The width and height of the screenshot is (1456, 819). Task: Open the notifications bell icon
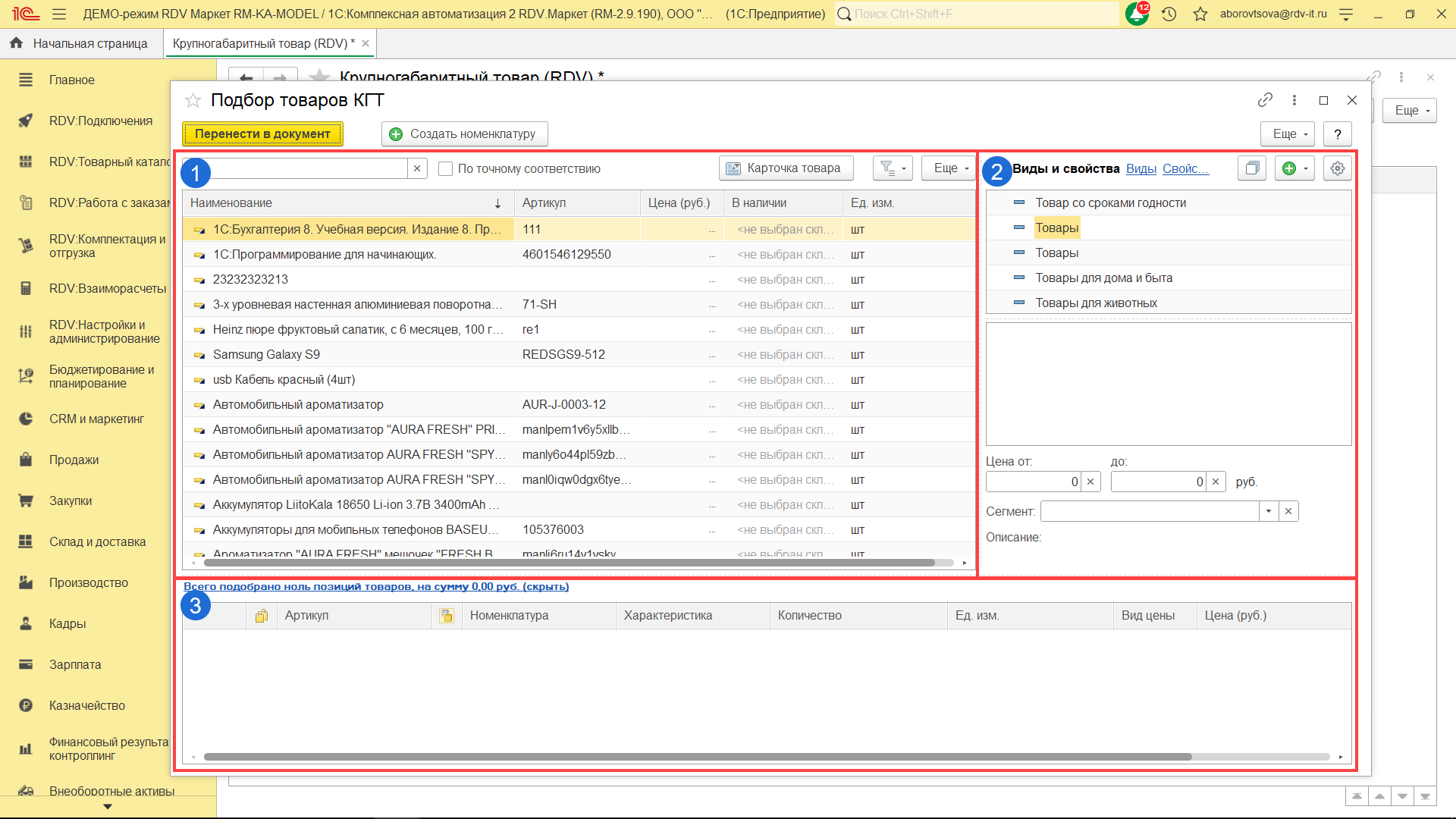tap(1136, 14)
